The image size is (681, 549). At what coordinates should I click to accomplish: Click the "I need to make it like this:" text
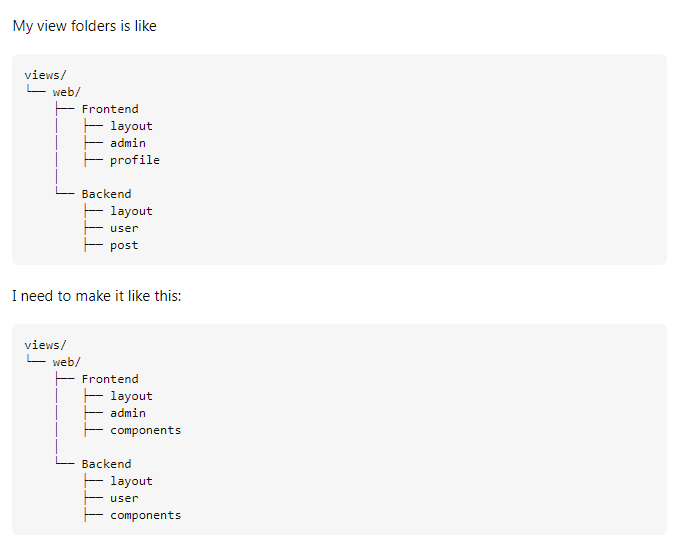tap(96, 296)
